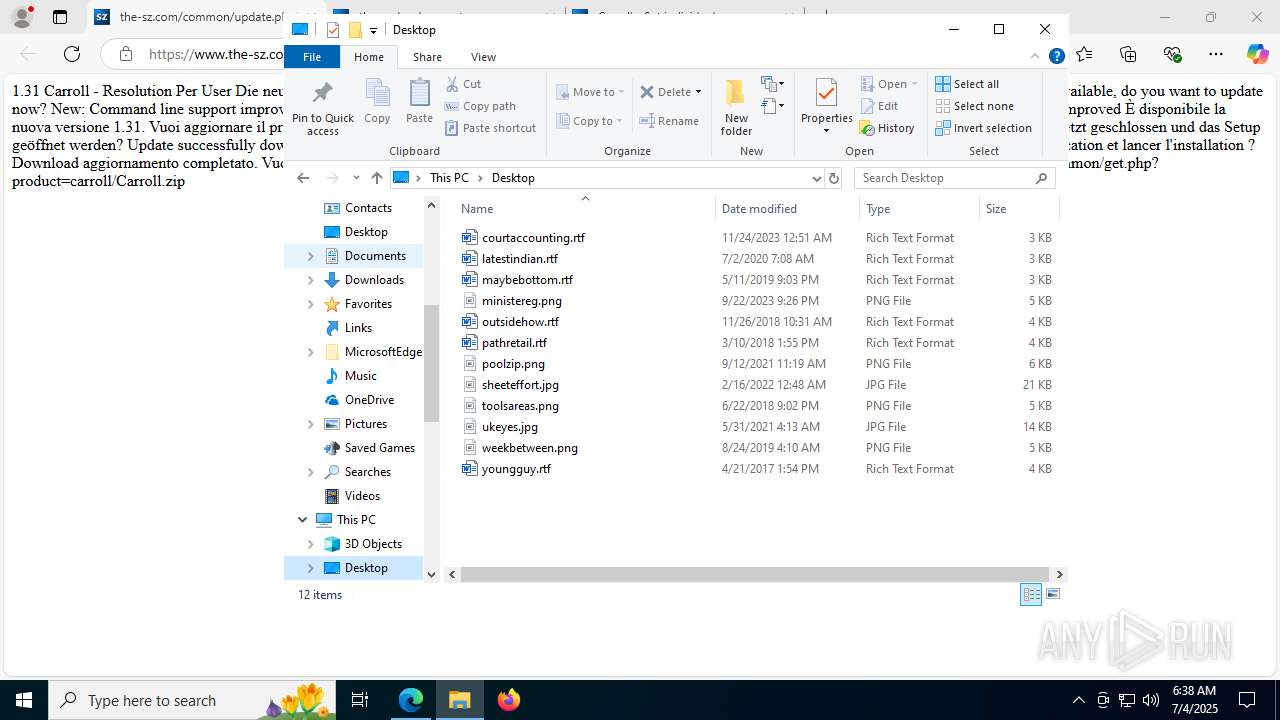Image resolution: width=1280 pixels, height=720 pixels.
Task: Open Task View on taskbar
Action: [360, 700]
